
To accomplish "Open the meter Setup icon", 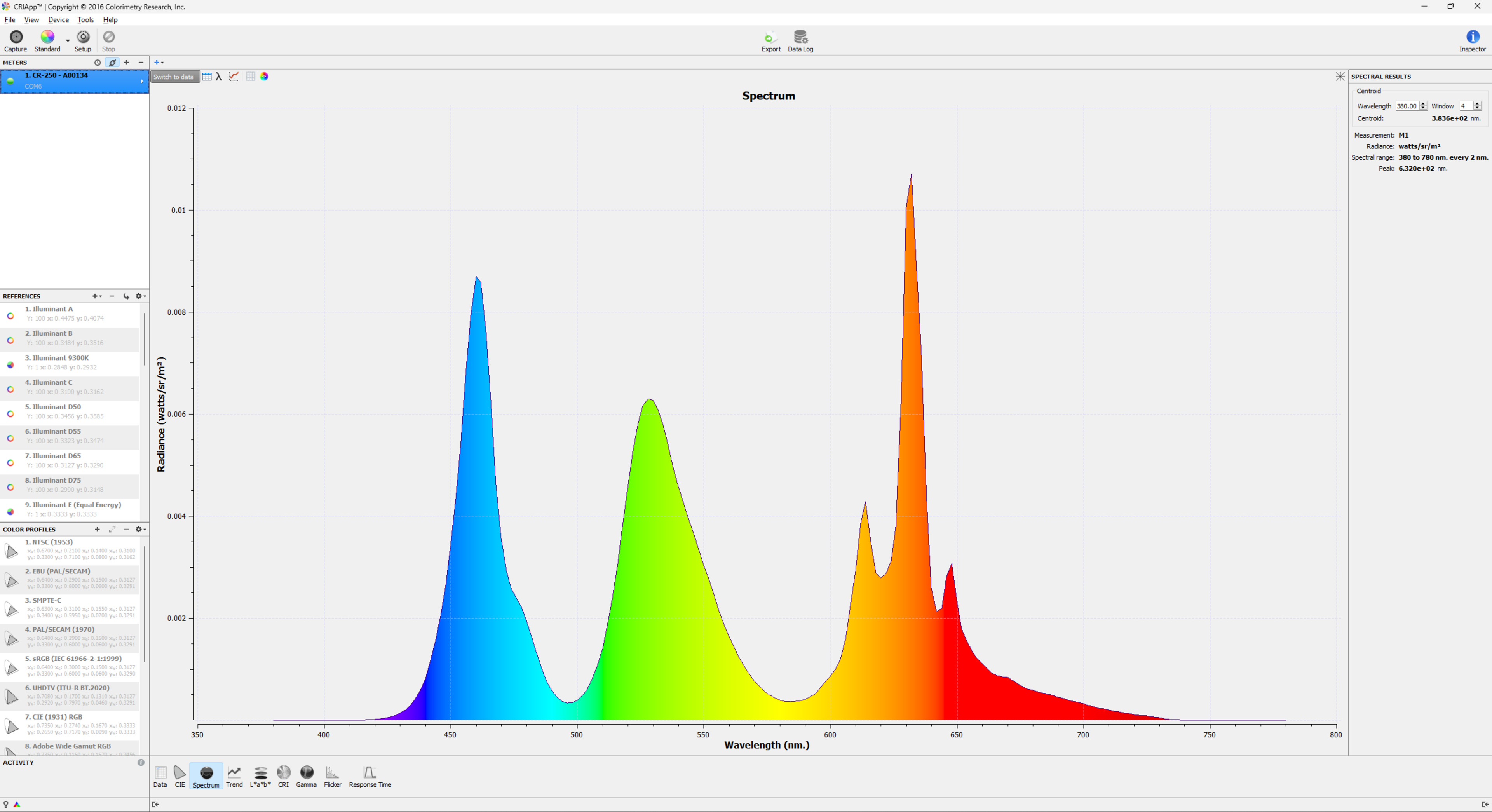I will (x=83, y=37).
